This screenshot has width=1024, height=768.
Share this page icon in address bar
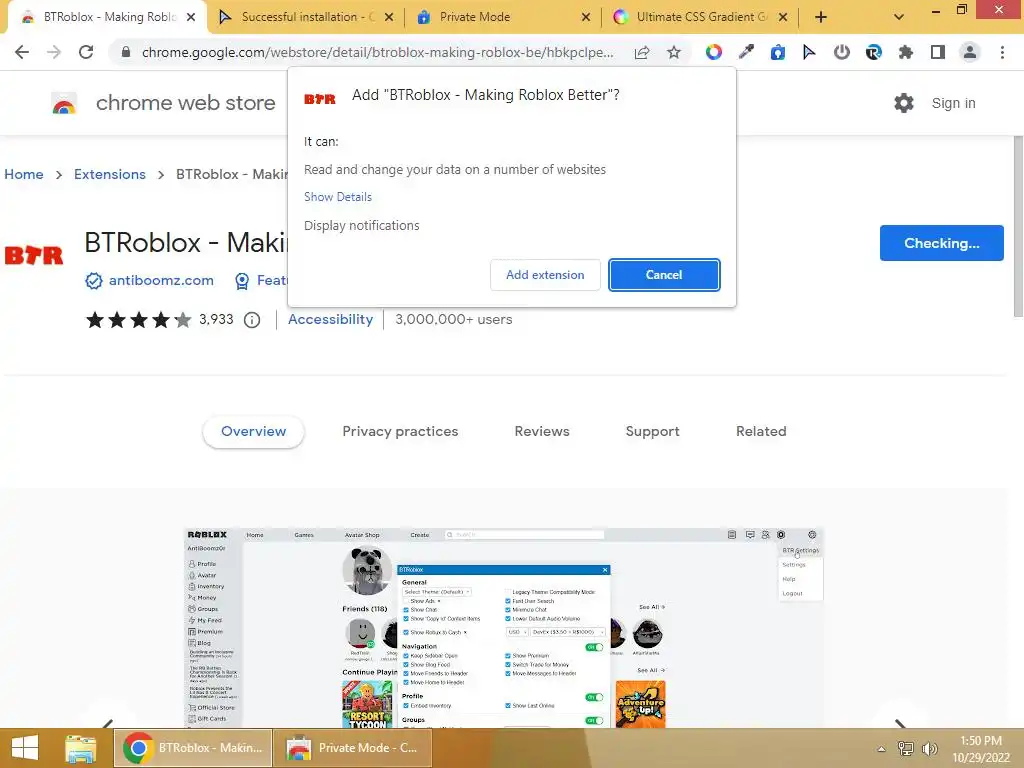(642, 52)
